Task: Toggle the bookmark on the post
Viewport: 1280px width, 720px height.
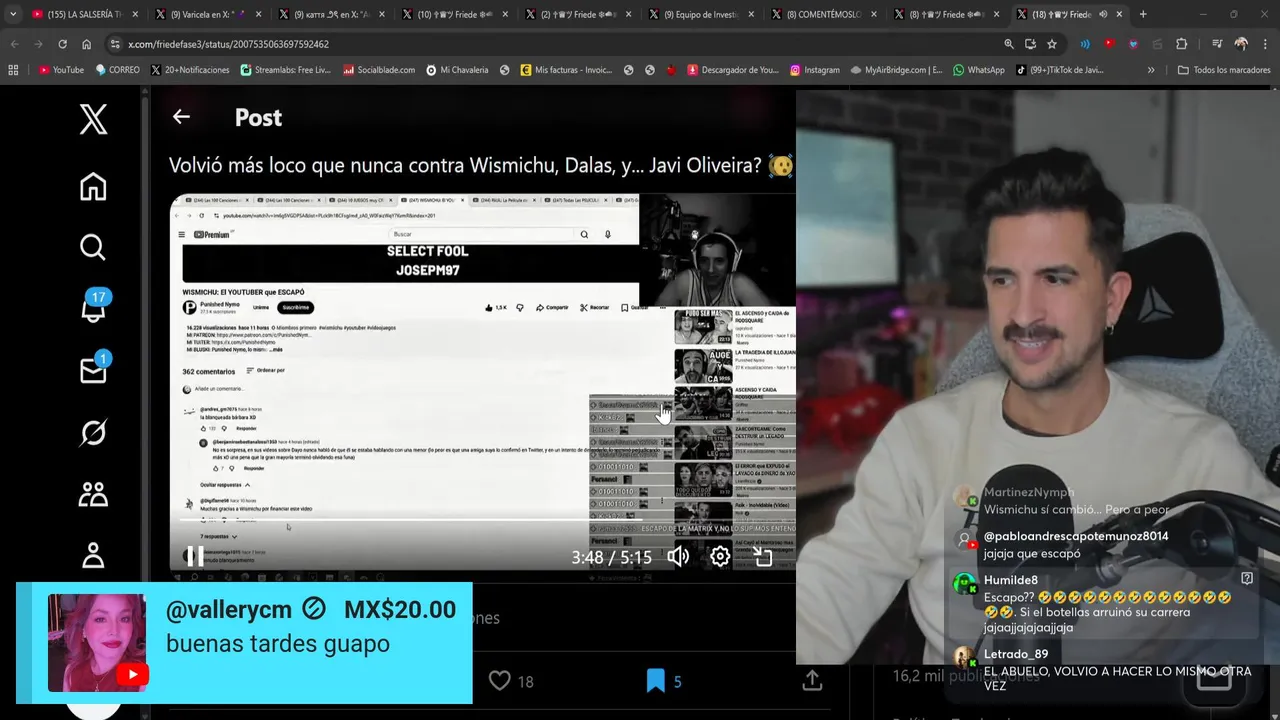Action: [656, 681]
